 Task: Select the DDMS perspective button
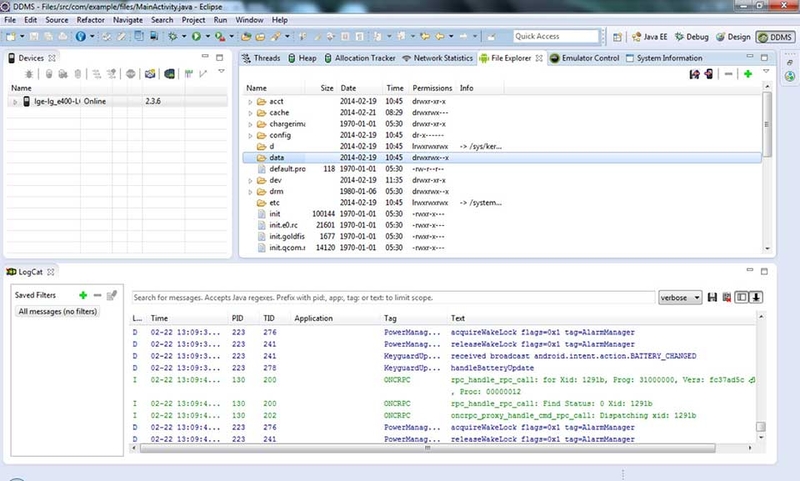(x=775, y=37)
